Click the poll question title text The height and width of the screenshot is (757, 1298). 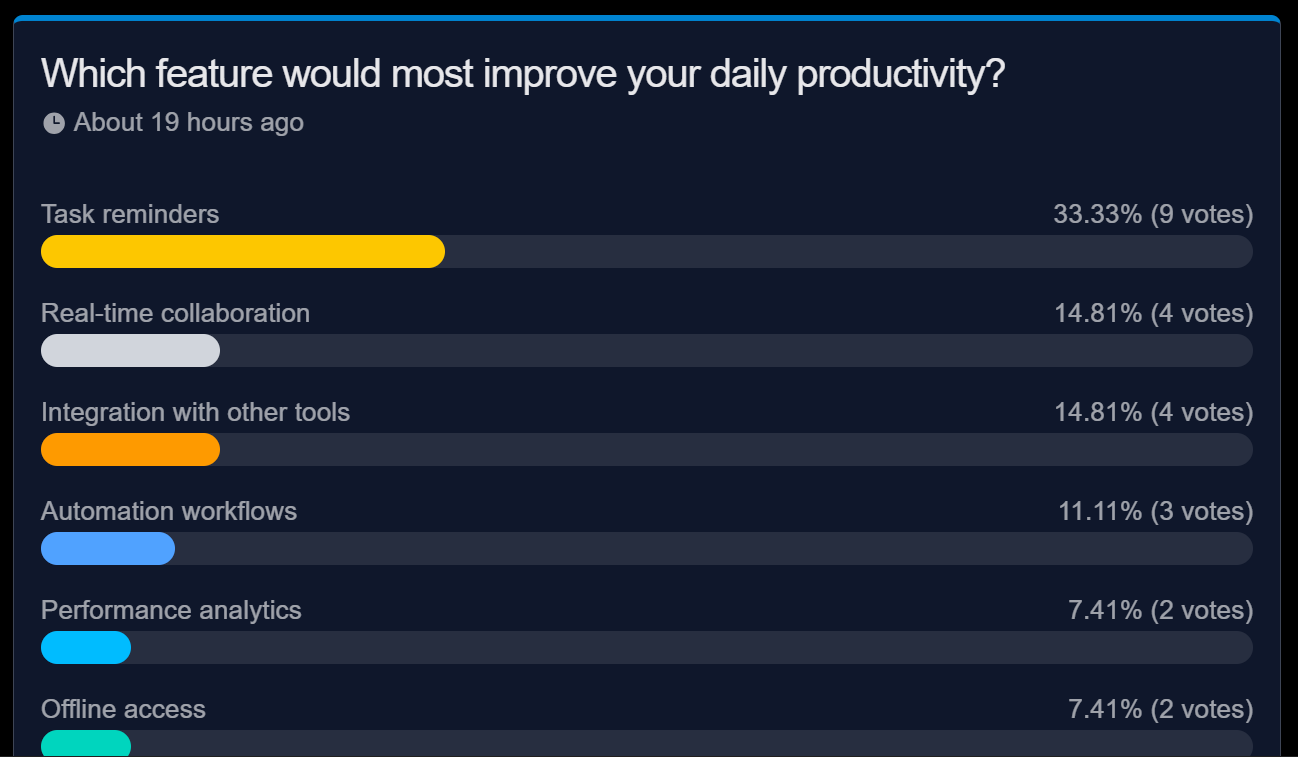point(523,73)
